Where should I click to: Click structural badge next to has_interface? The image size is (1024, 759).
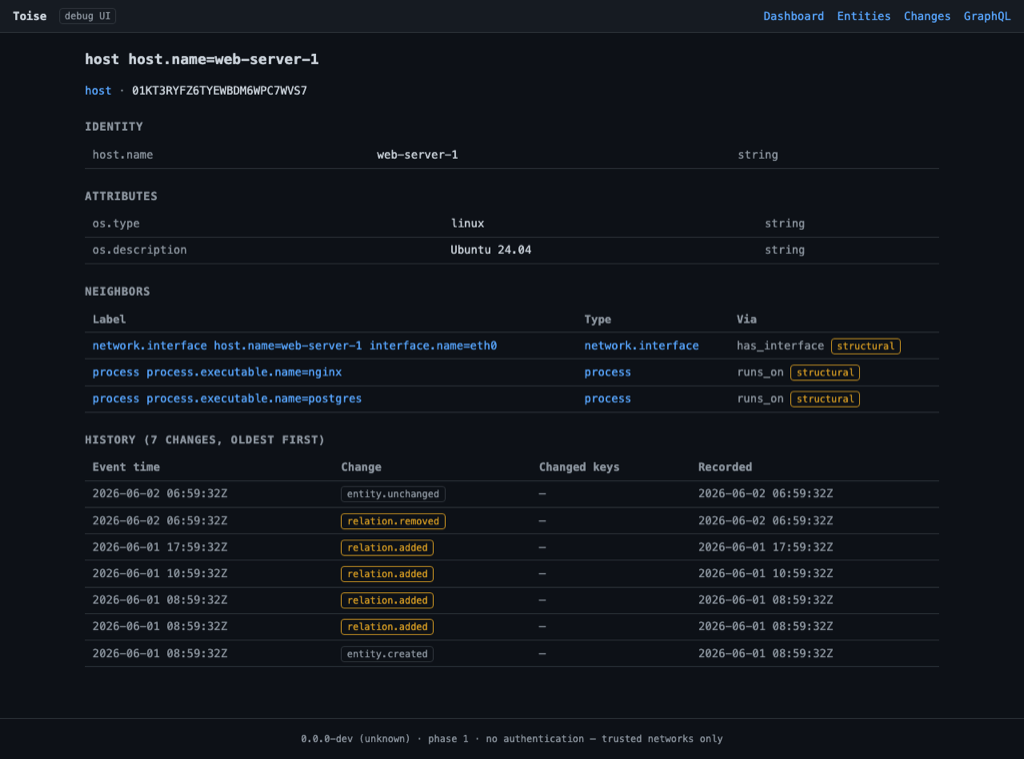coord(865,346)
